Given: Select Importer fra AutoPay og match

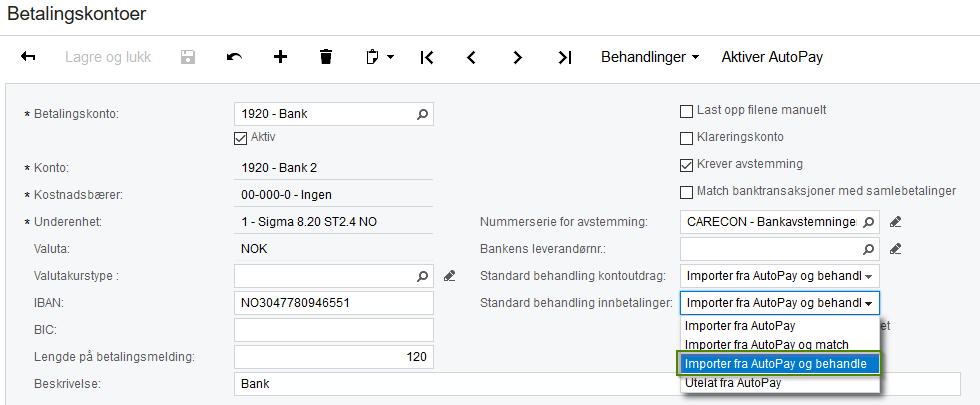Looking at the screenshot, I should pyautogui.click(x=779, y=344).
